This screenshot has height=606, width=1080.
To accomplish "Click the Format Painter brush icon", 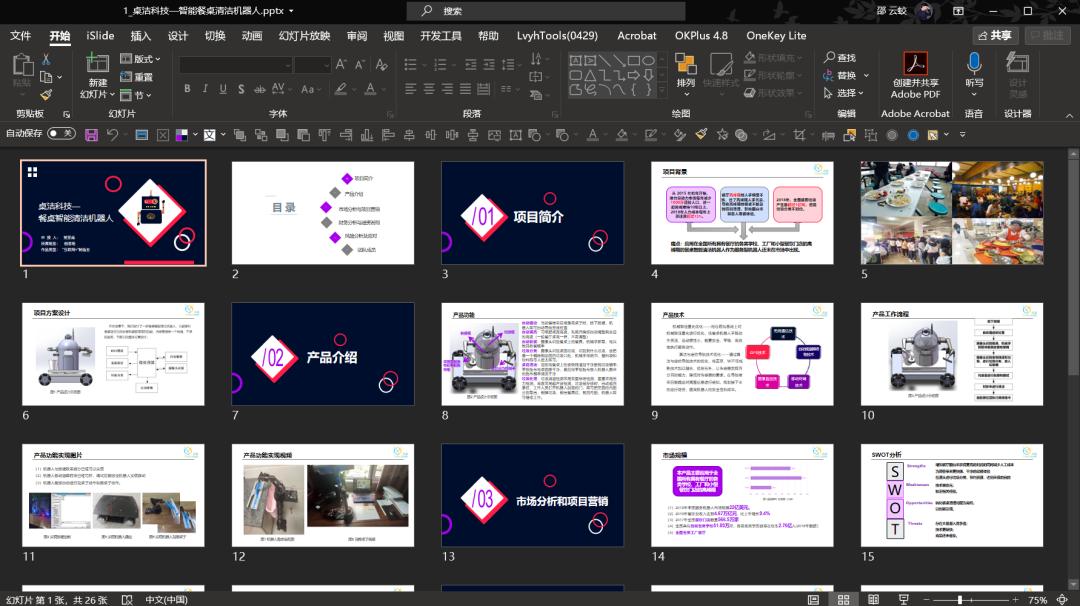I will pos(46,94).
